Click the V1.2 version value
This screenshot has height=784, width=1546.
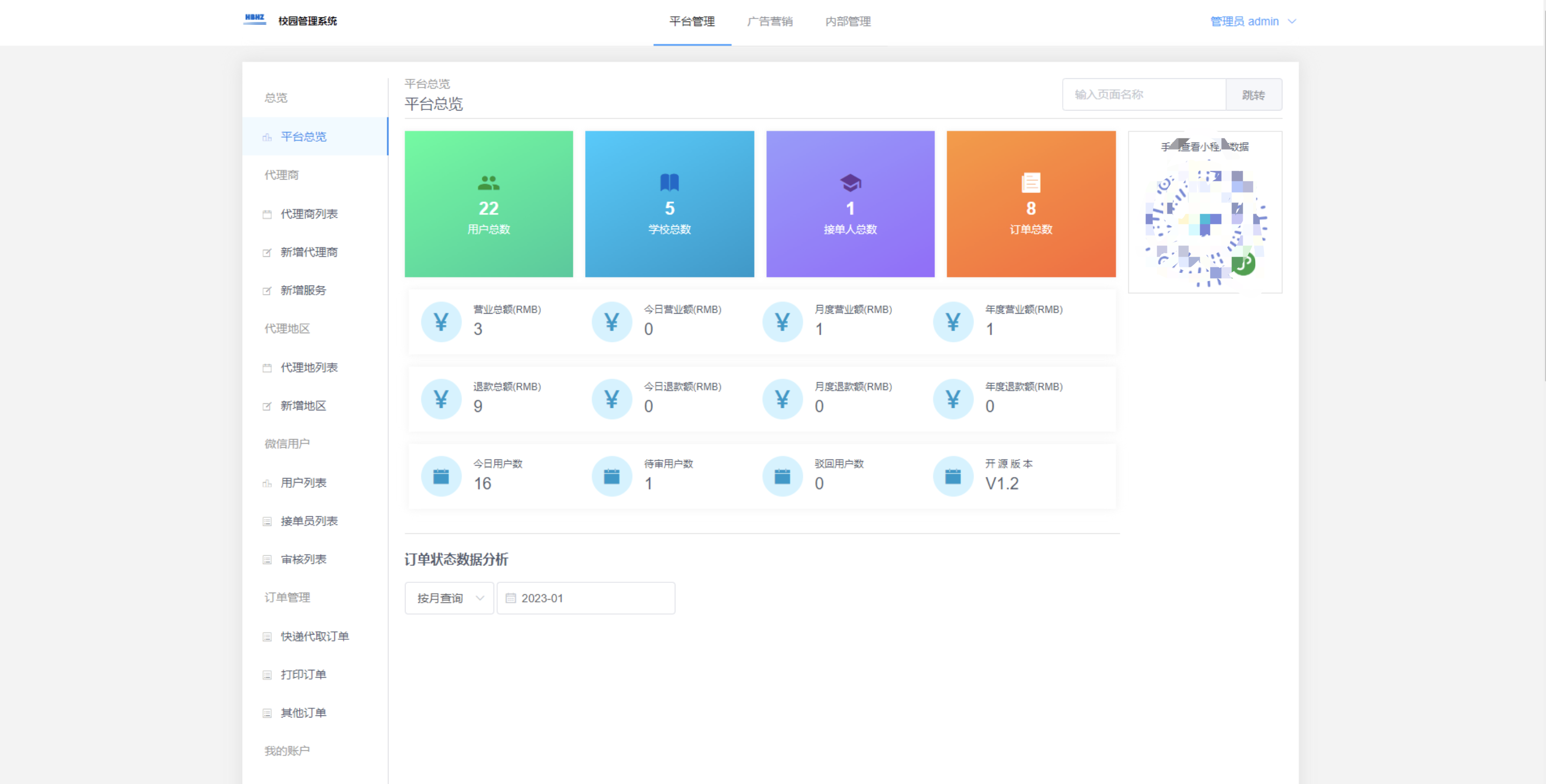pos(1002,484)
